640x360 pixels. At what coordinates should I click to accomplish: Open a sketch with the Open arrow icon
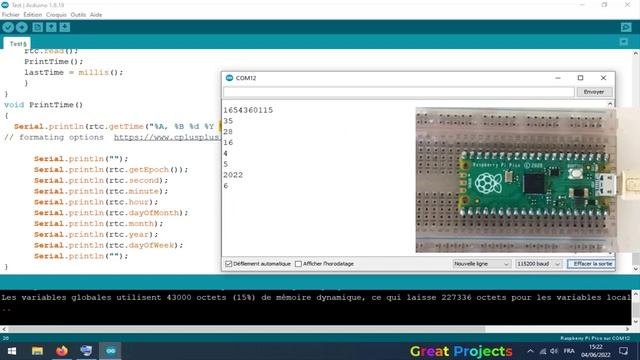tap(51, 27)
